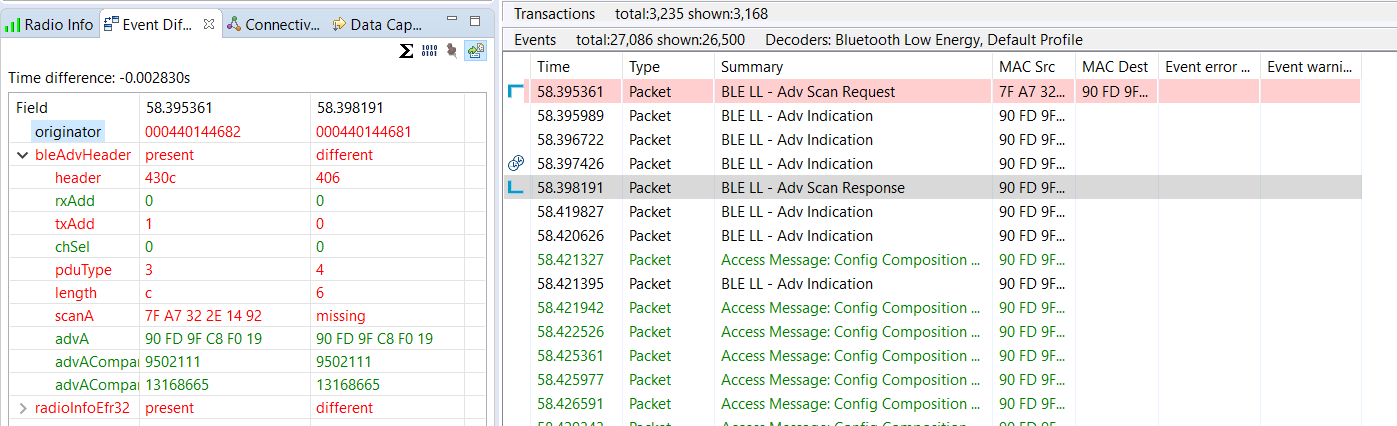Maximize the Event Difference view panel
Viewport: 1397px width, 426px height.
(x=475, y=20)
